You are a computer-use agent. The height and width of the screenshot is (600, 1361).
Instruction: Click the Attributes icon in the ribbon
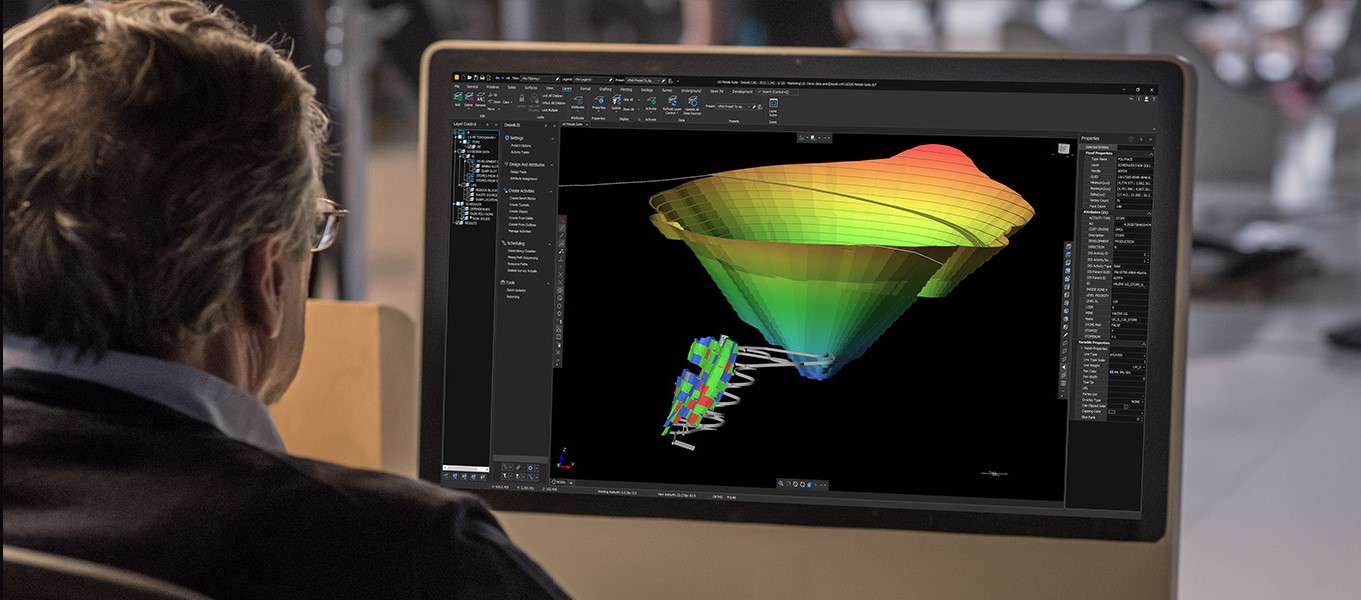(x=577, y=99)
